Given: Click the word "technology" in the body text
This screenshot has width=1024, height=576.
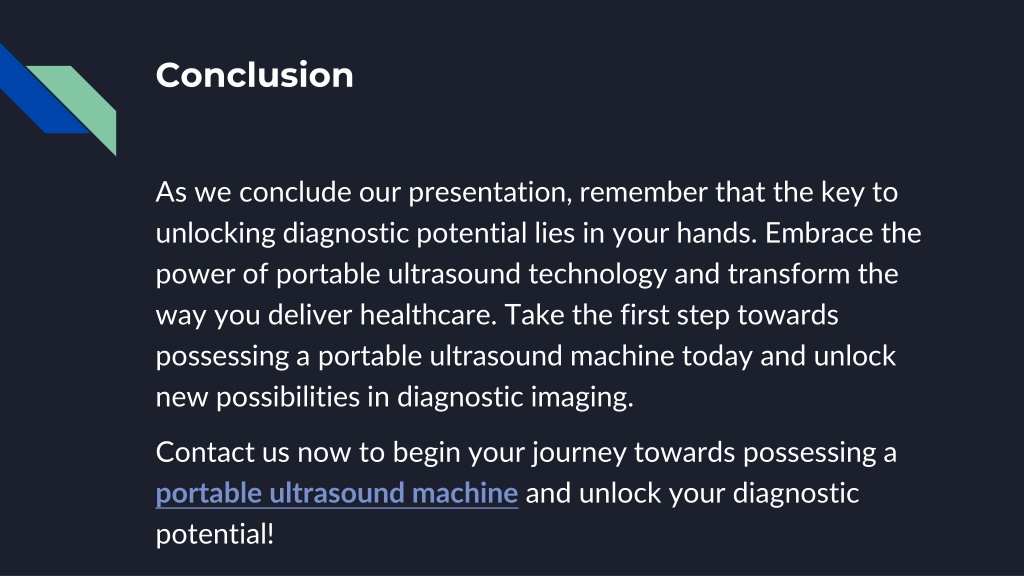Looking at the screenshot, I should [x=598, y=274].
